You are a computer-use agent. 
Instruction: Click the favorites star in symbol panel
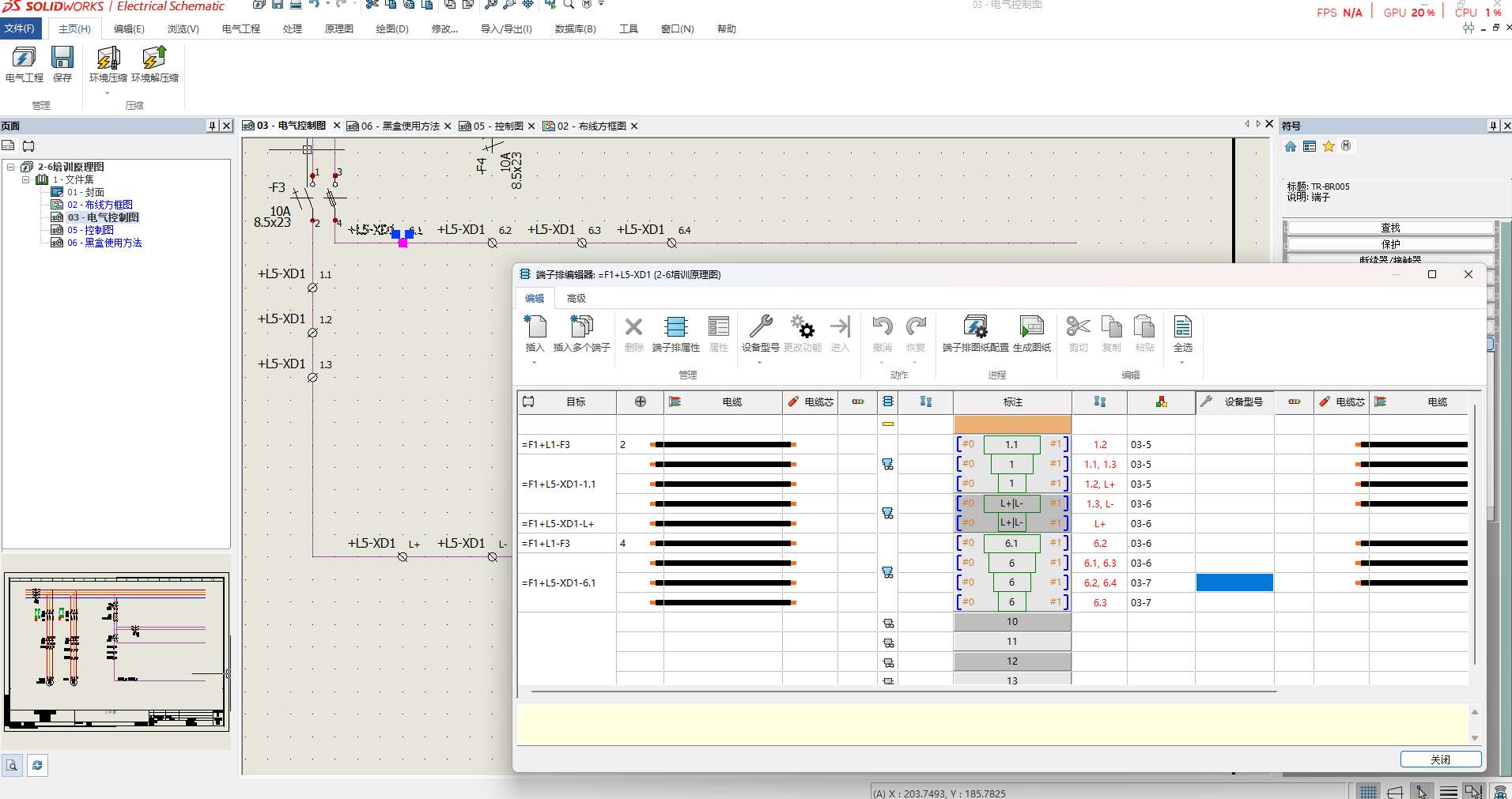pos(1329,146)
